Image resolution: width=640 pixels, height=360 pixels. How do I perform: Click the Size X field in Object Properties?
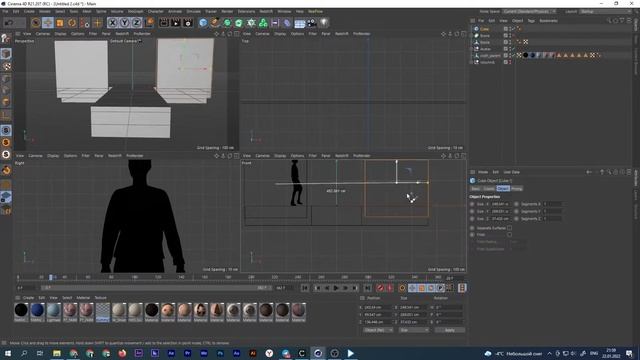(x=500, y=204)
